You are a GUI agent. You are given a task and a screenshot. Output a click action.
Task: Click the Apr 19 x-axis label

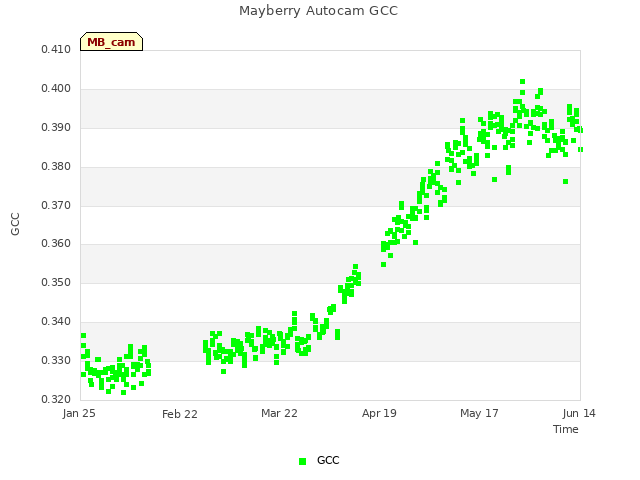tap(379, 413)
